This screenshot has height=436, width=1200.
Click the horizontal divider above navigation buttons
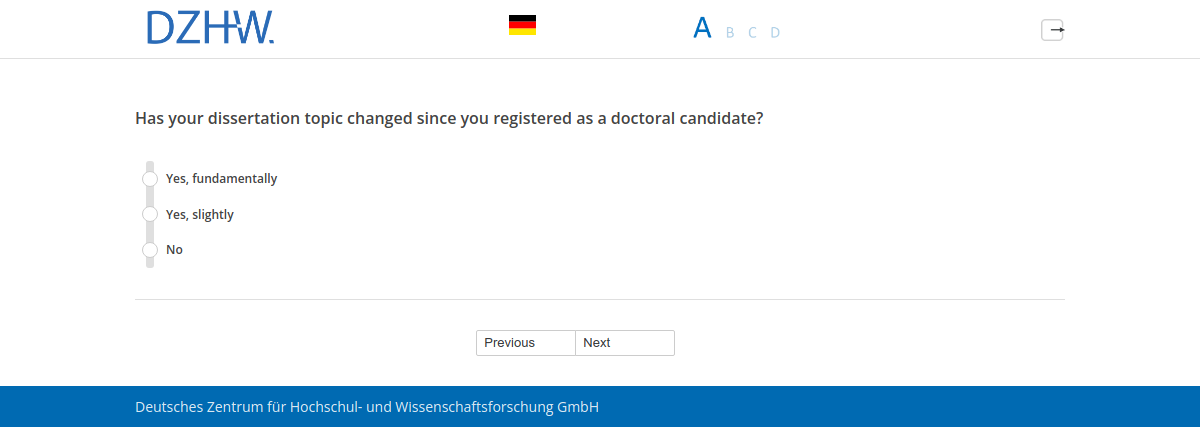[x=600, y=299]
